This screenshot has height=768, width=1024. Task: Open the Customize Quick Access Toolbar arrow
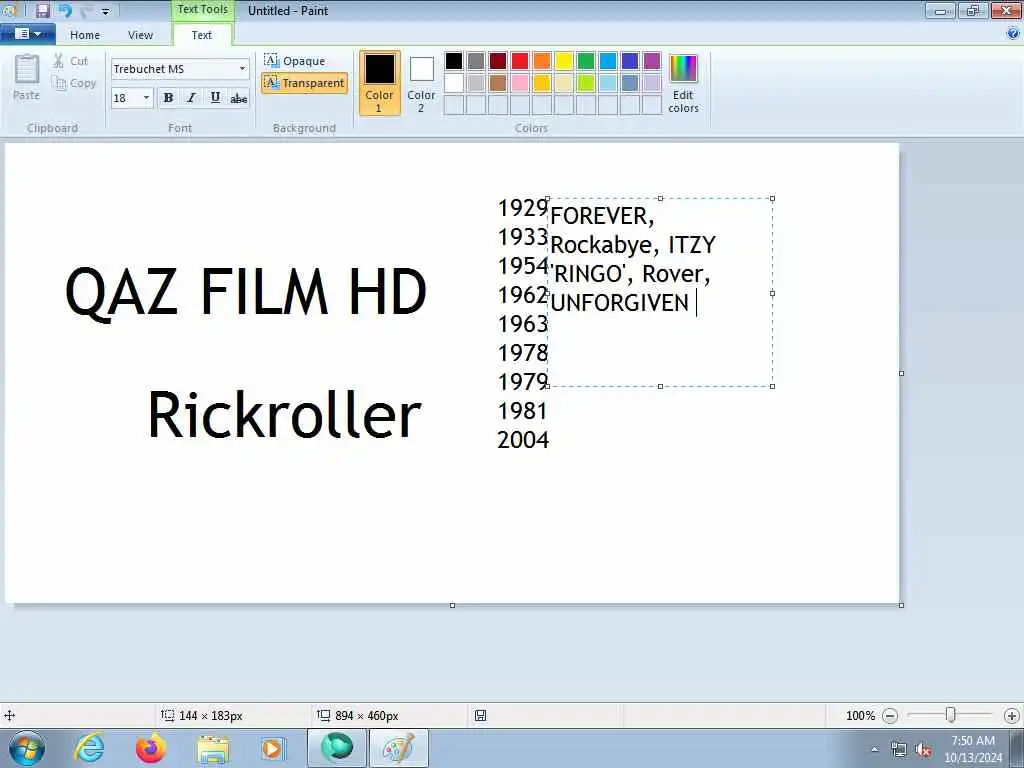click(106, 12)
